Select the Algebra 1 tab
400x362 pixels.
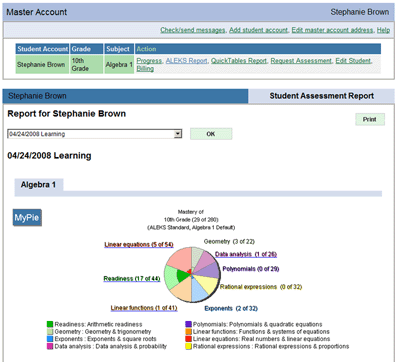coord(38,185)
